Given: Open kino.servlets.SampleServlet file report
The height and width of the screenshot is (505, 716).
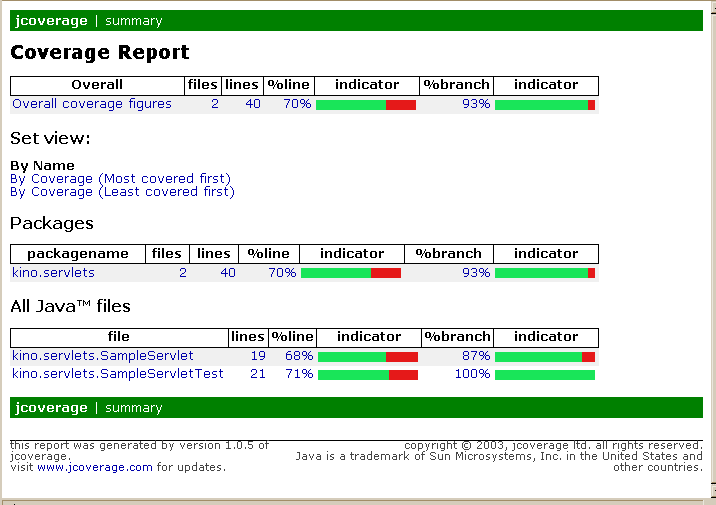Looking at the screenshot, I should coord(103,355).
